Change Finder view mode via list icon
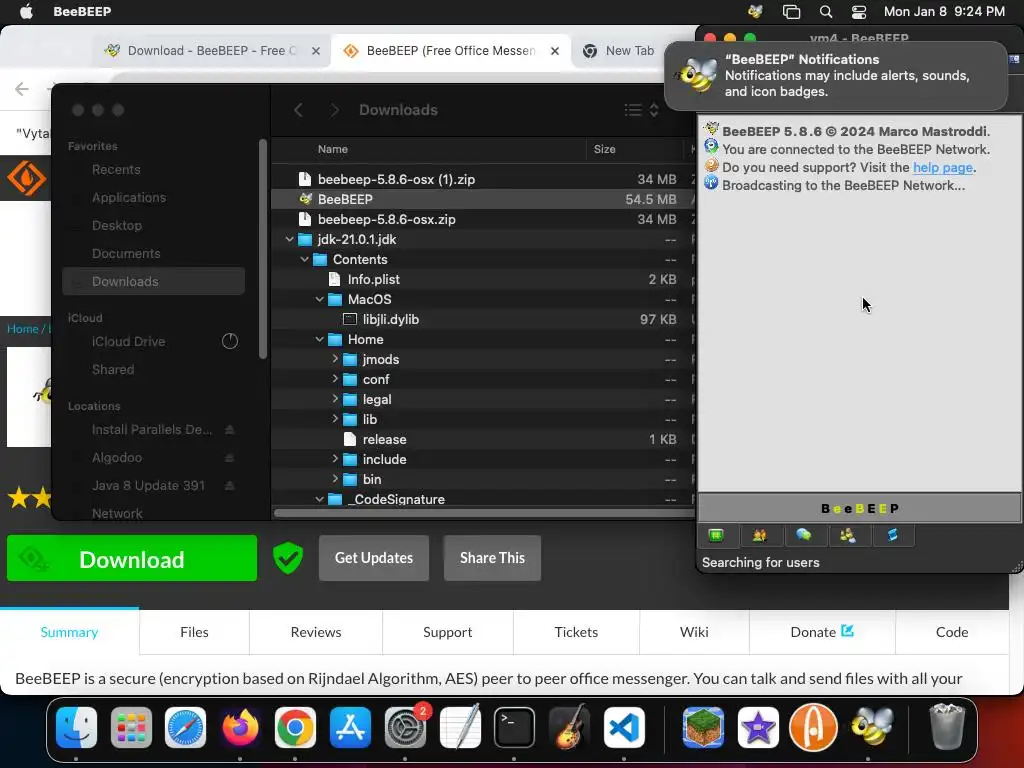This screenshot has height=768, width=1024. pyautogui.click(x=641, y=110)
